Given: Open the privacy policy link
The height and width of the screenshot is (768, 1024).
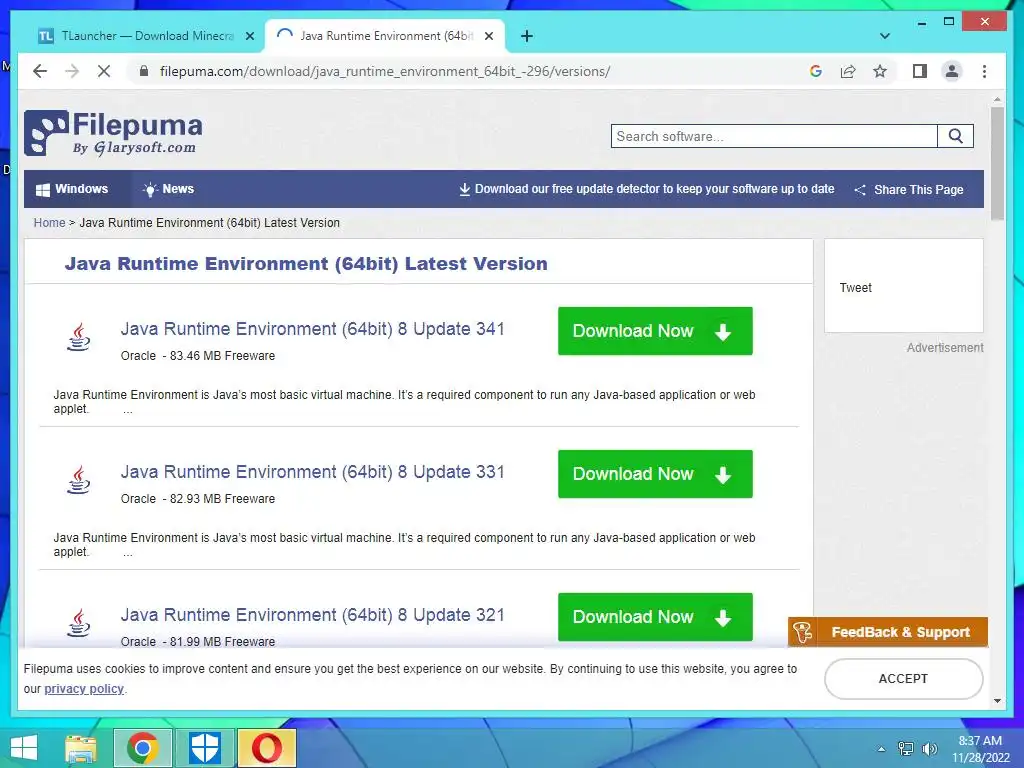Looking at the screenshot, I should point(84,689).
